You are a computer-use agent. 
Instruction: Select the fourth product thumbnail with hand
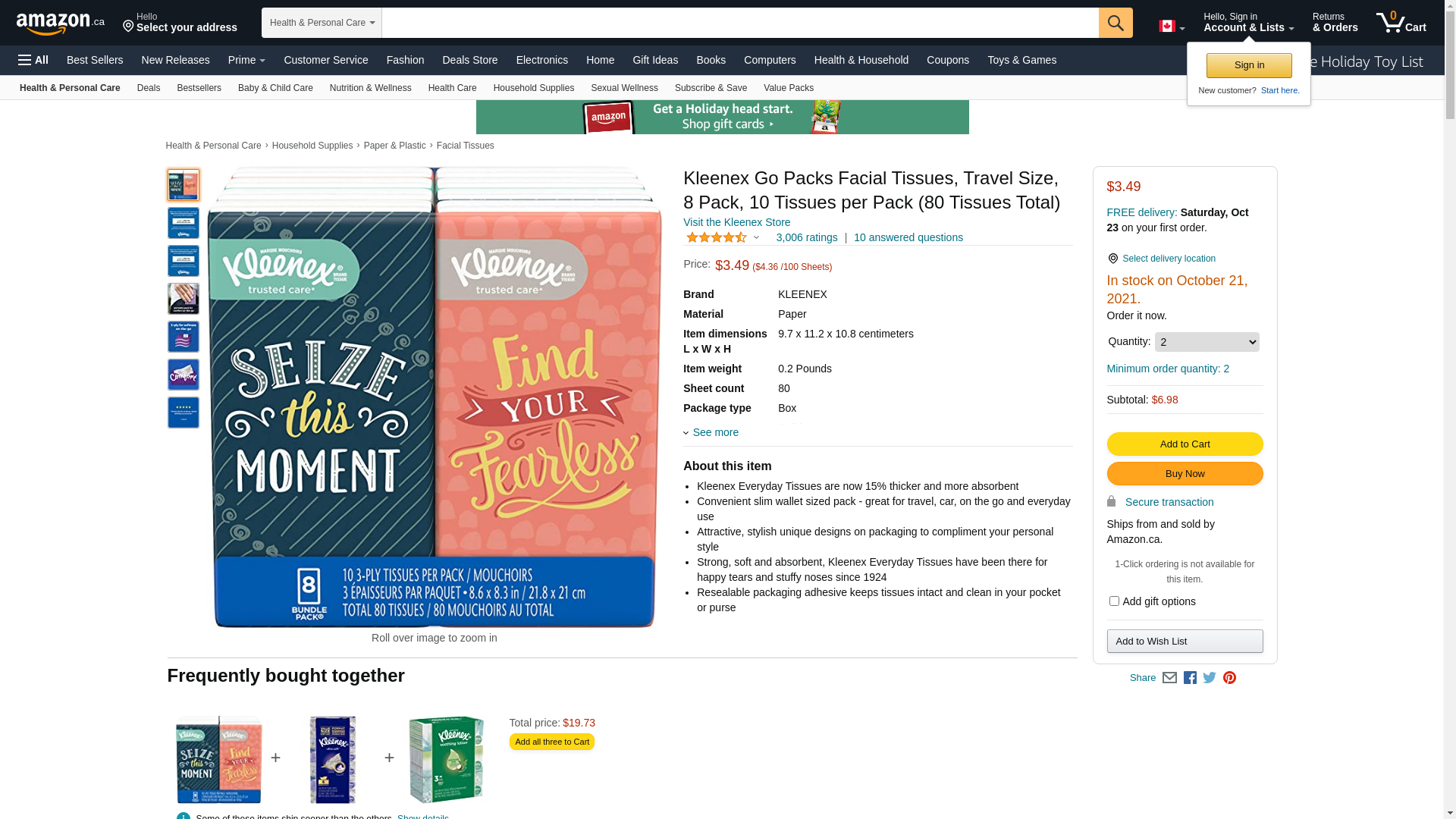(184, 299)
